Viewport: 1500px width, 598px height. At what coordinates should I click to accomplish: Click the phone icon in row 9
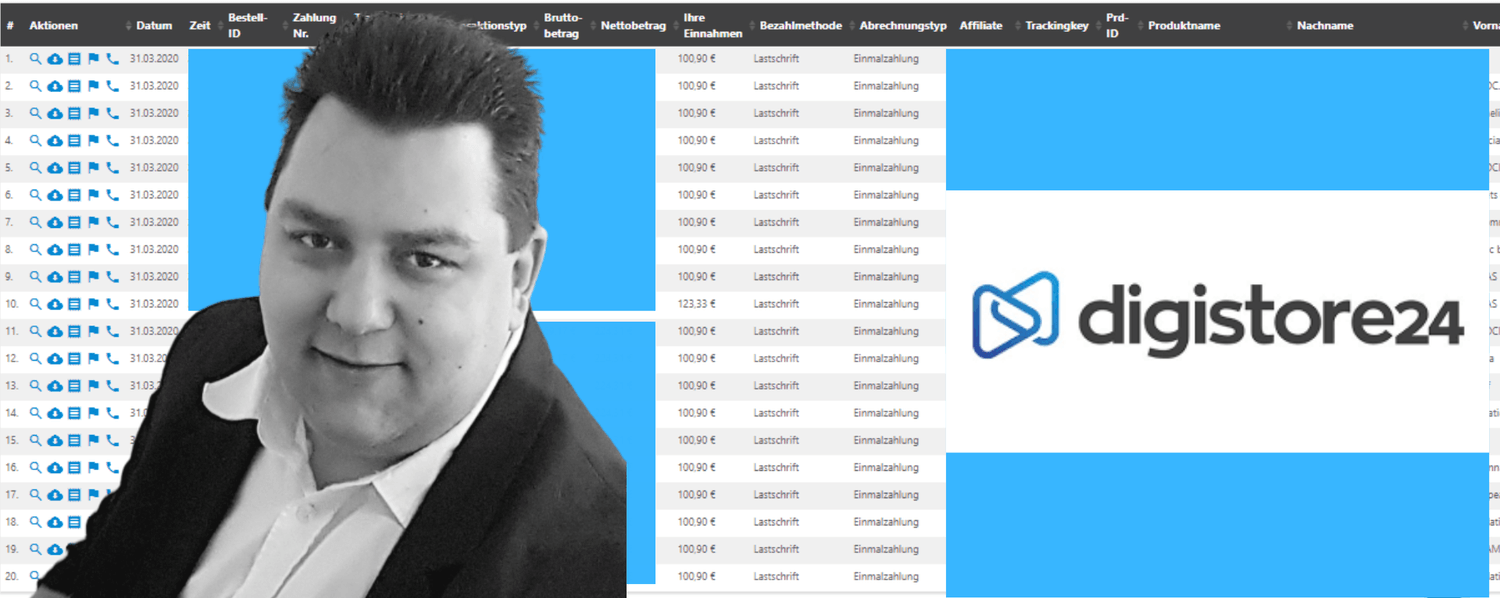click(112, 277)
